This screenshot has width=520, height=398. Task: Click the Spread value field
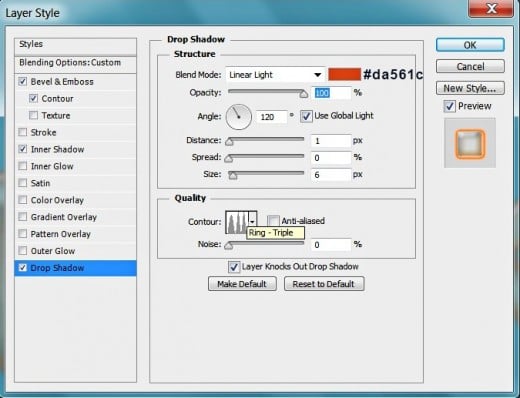click(x=331, y=158)
